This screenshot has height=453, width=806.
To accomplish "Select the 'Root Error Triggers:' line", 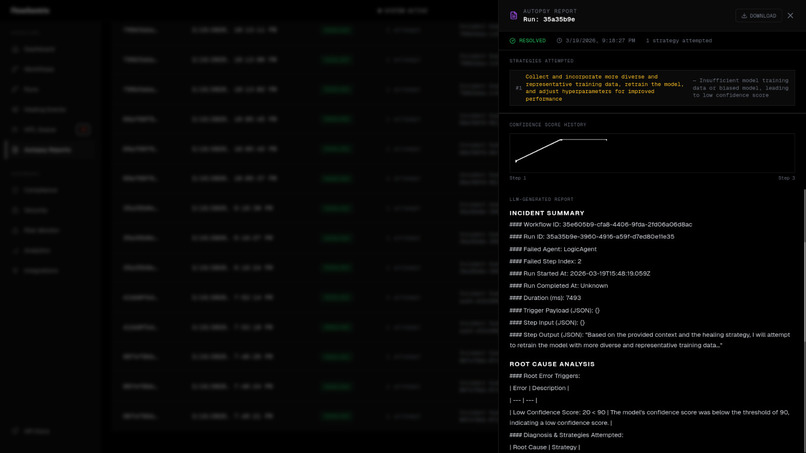I will (545, 376).
